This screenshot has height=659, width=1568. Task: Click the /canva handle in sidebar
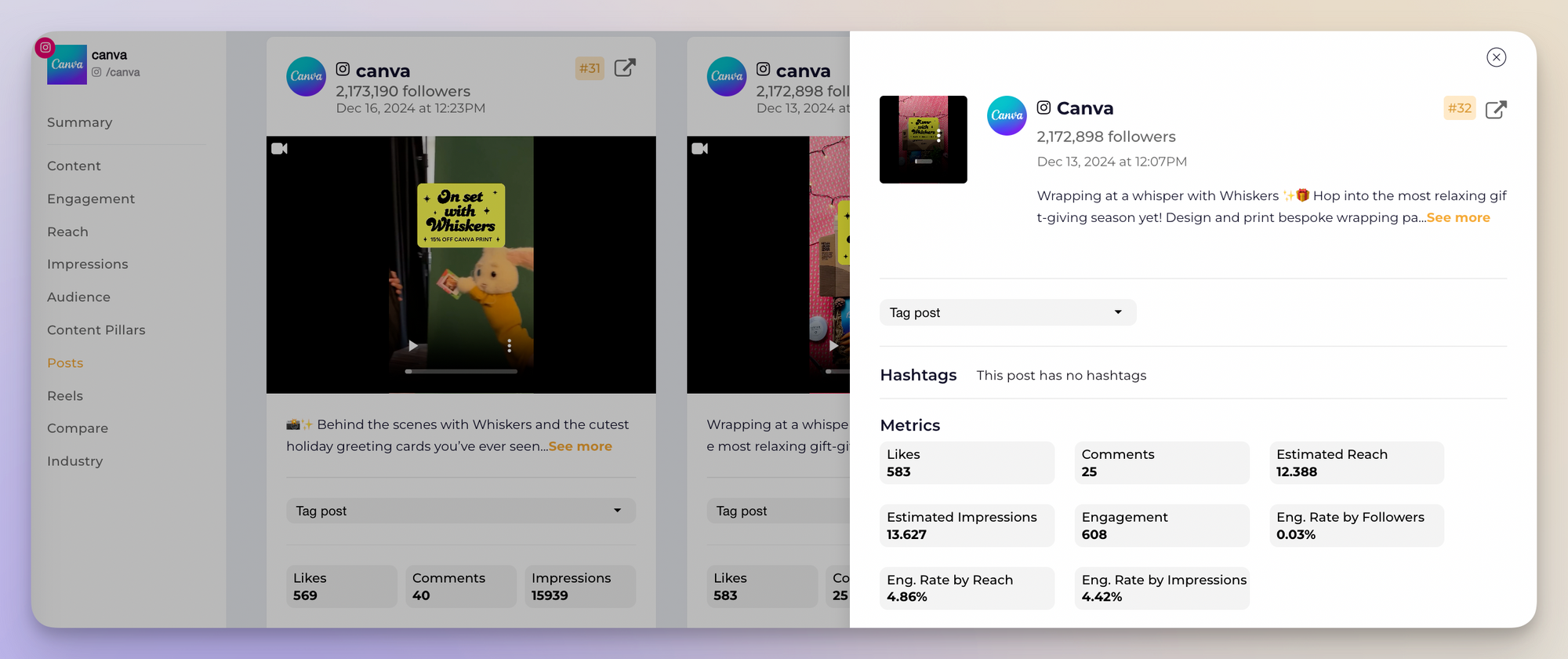(x=123, y=72)
